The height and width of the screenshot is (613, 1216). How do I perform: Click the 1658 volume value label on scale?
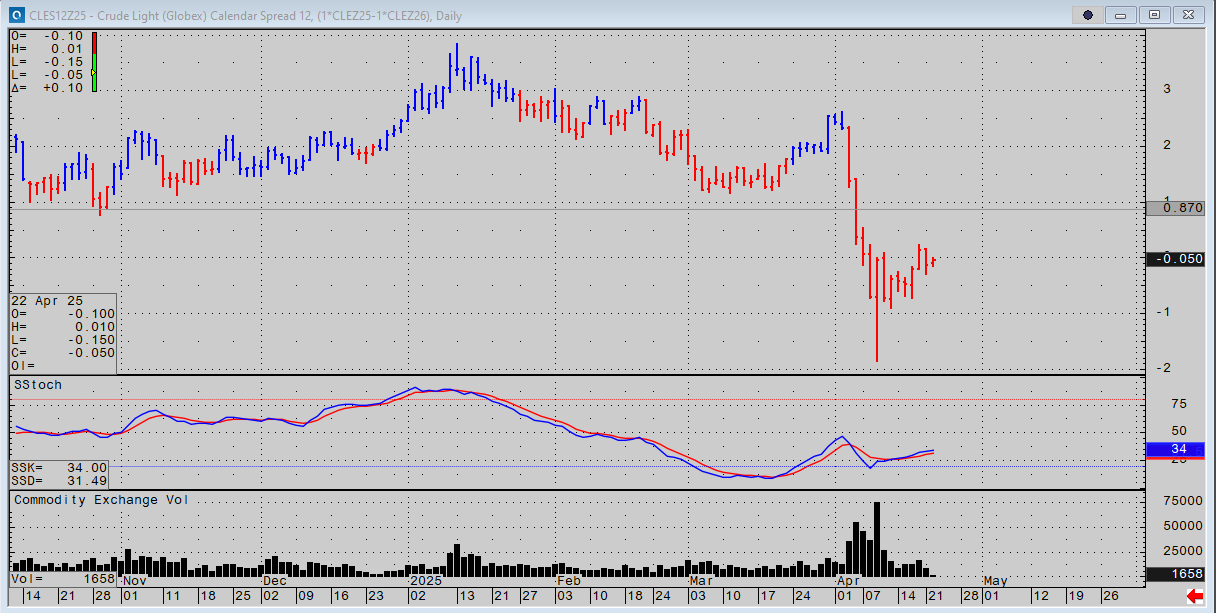[1176, 574]
